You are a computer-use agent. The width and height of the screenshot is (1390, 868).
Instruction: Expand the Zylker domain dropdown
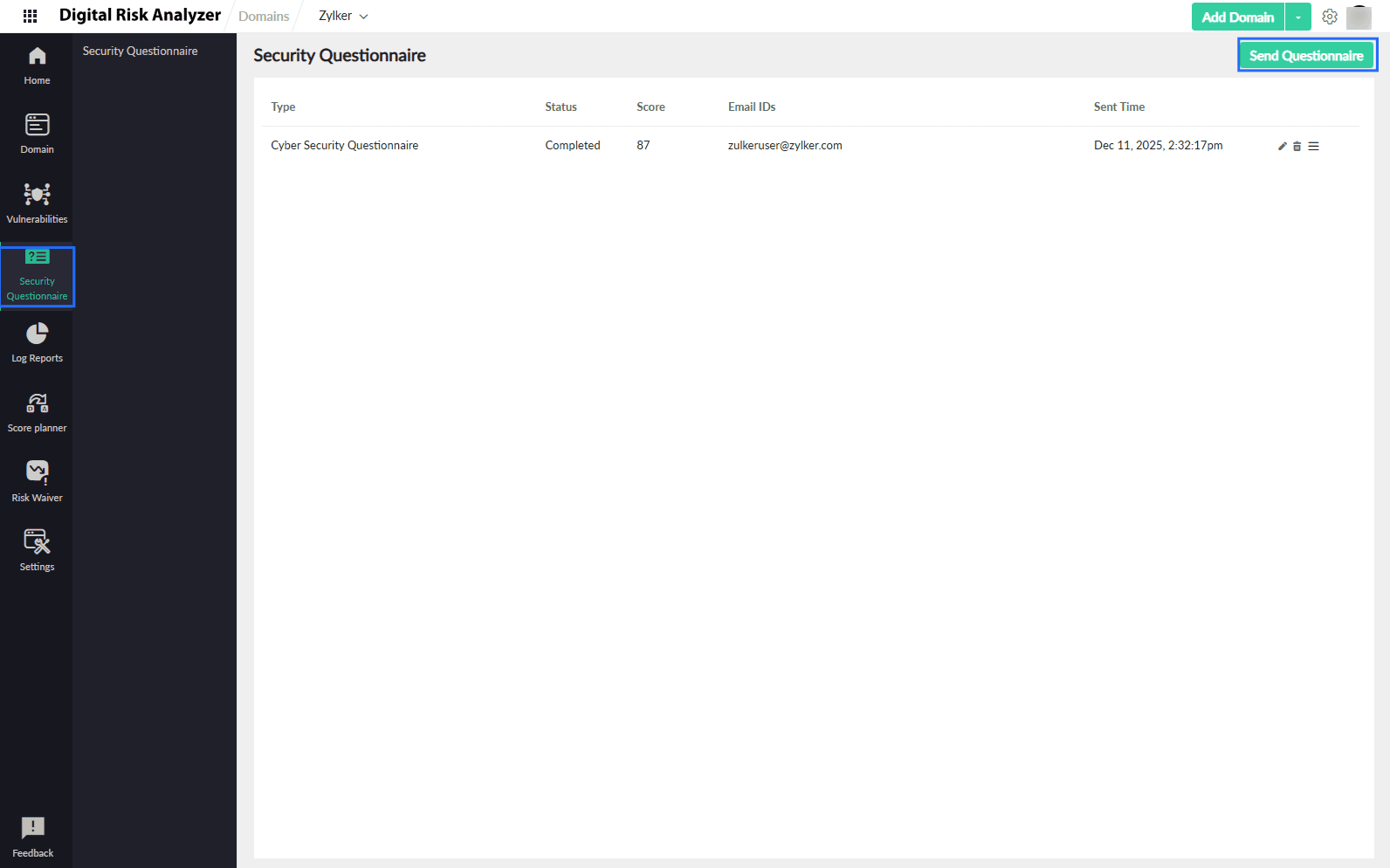[343, 17]
